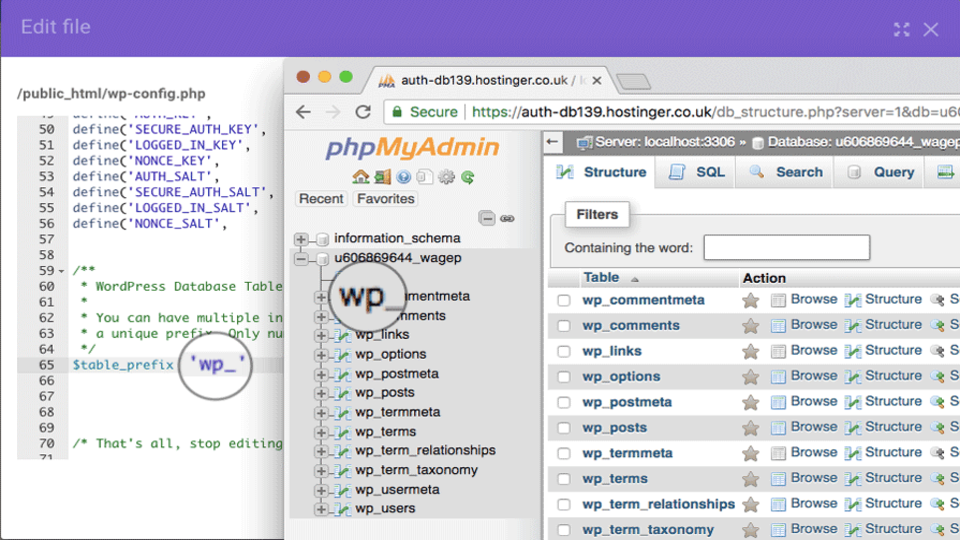Switch to the SQL tab
The width and height of the screenshot is (960, 540).
pyautogui.click(x=699, y=172)
